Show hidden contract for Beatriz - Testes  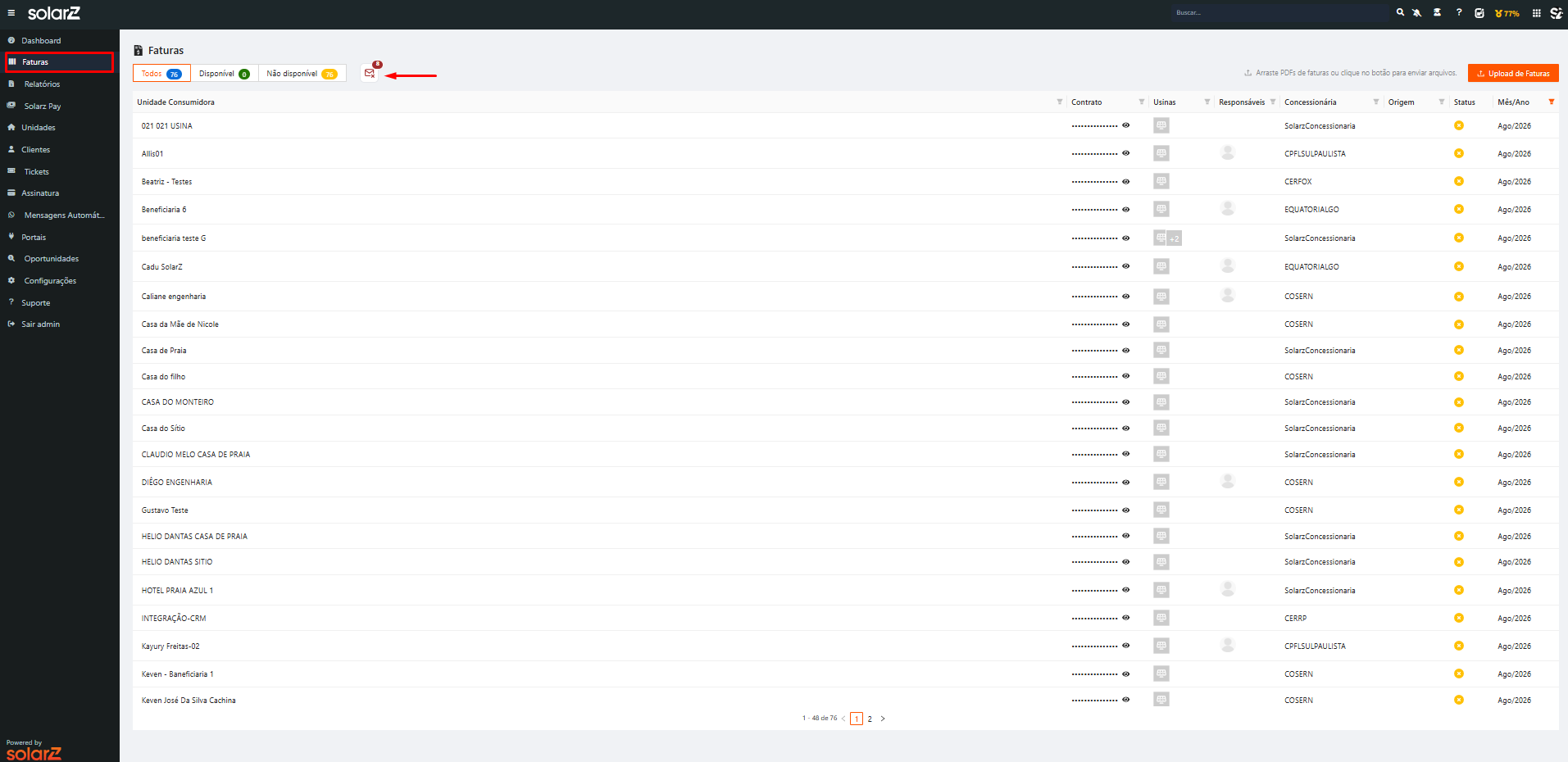pyautogui.click(x=1126, y=181)
